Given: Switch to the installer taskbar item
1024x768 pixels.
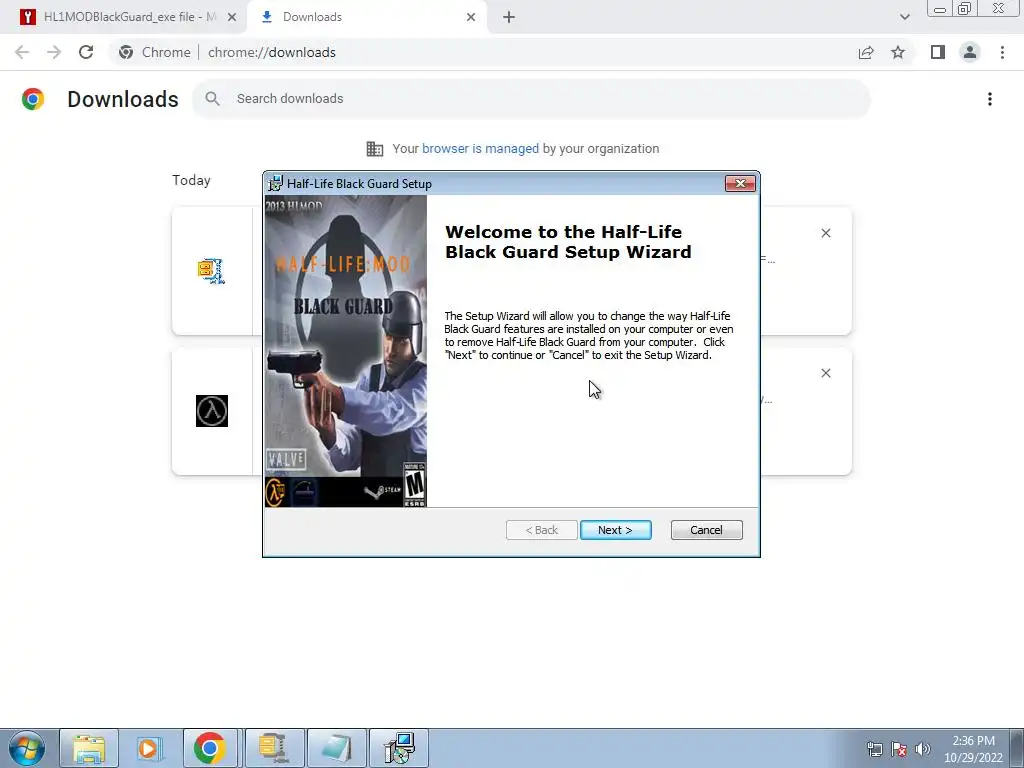Looking at the screenshot, I should pos(399,748).
